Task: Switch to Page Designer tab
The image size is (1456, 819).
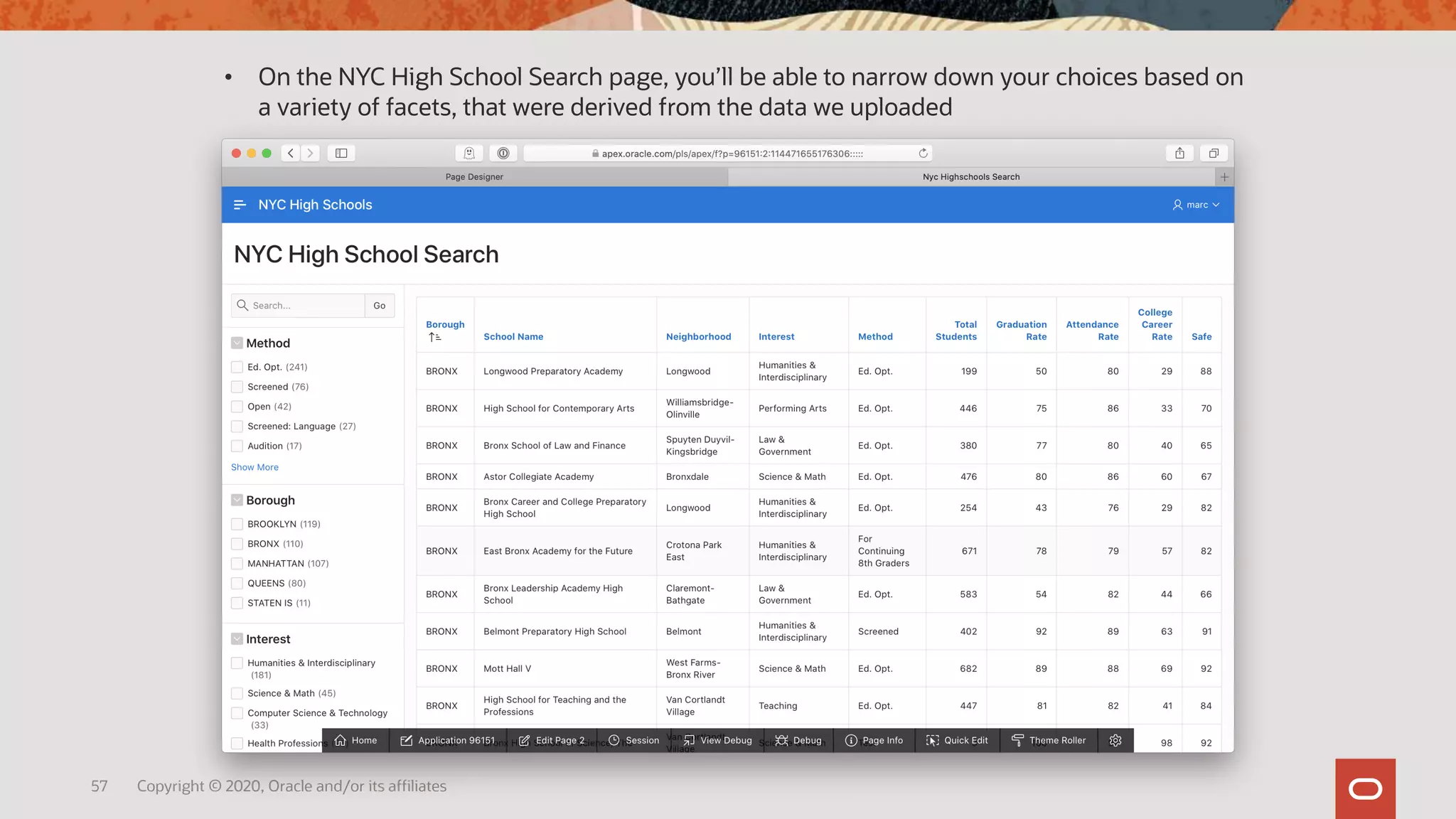Action: [x=474, y=177]
